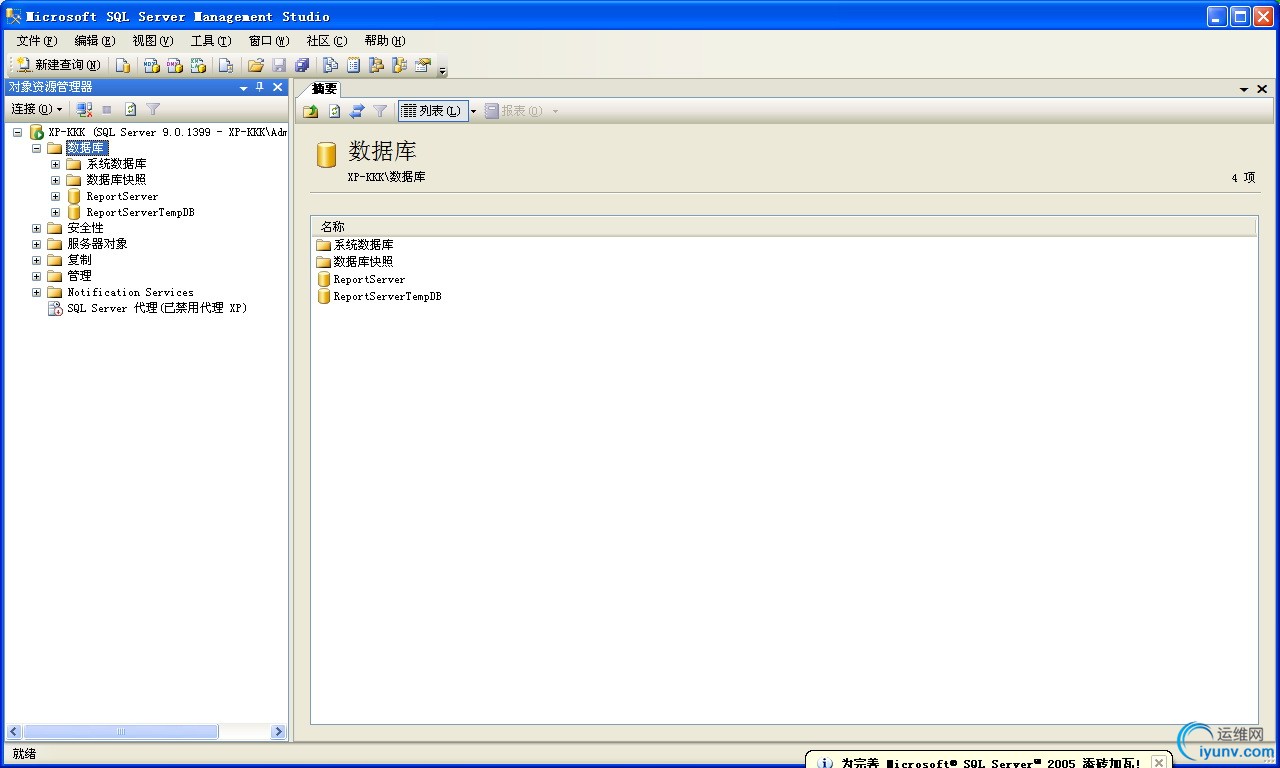Open the 帮助(H) menu
The image size is (1280, 768).
[x=385, y=41]
